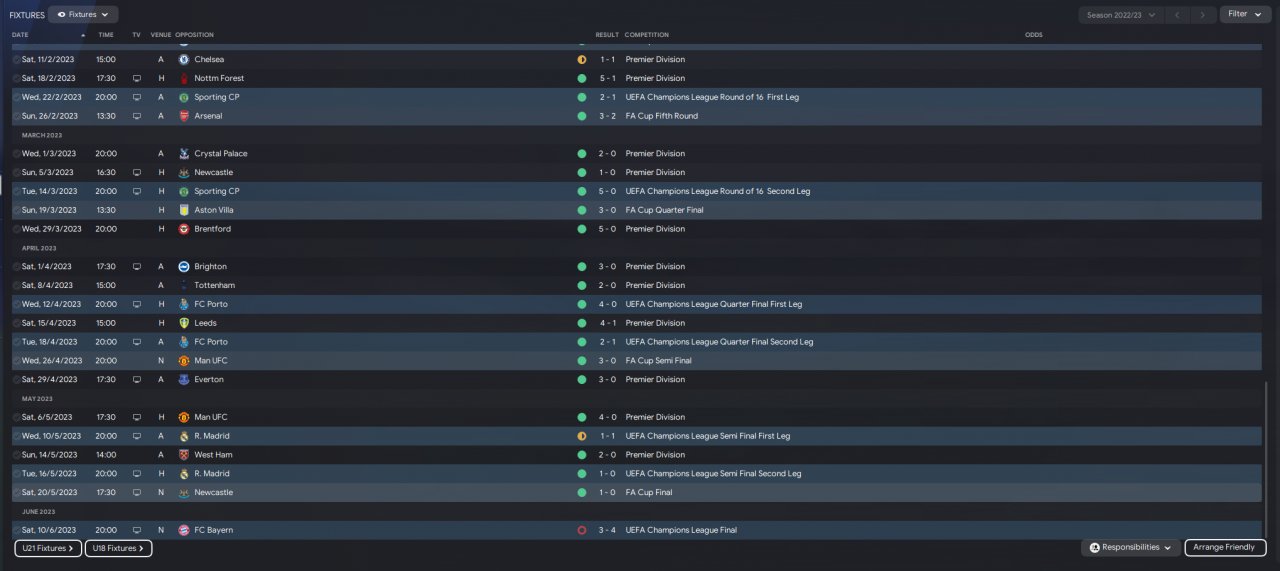Click the TV broadcast icon on Nottm Forest row
The height and width of the screenshot is (571, 1280).
pyautogui.click(x=137, y=78)
